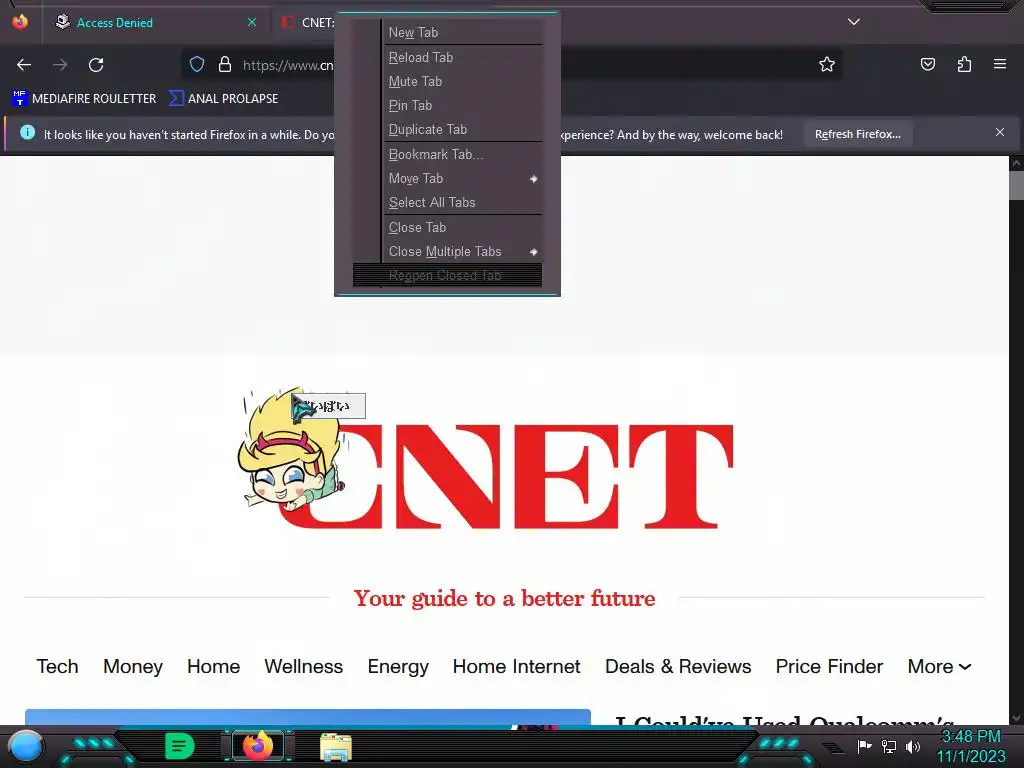Click the scrollbar up arrow

(x=1016, y=163)
